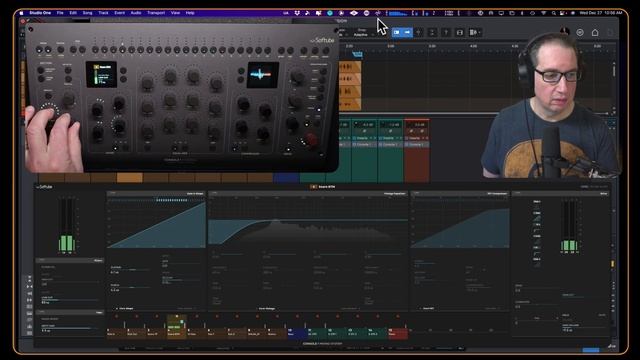Screen dimensions: 640x360
Task: Open the Song menu
Action: (87, 13)
